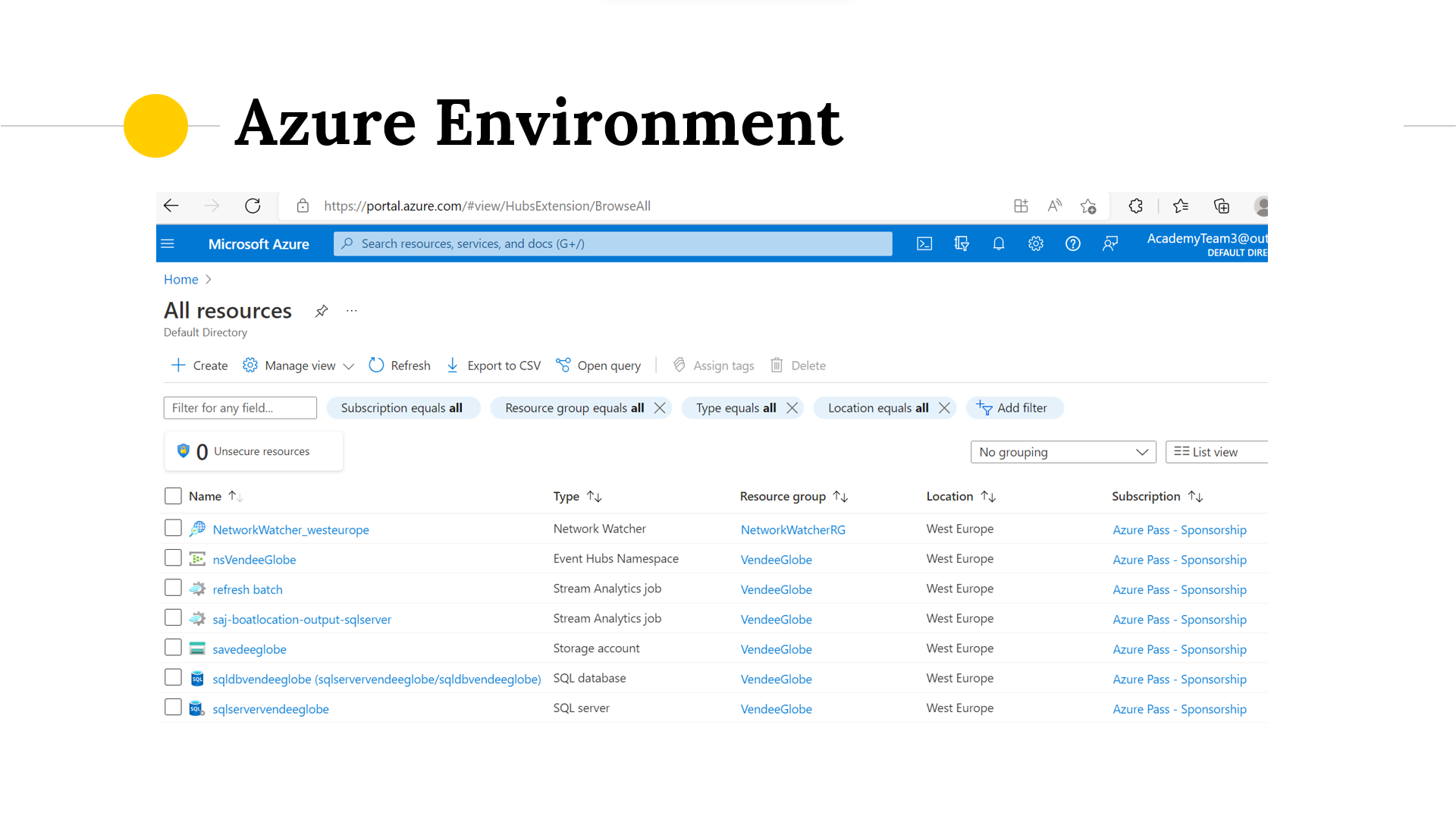1456x819 pixels.
Task: Check the nsVendeeGlobe row checkbox
Action: [x=173, y=558]
